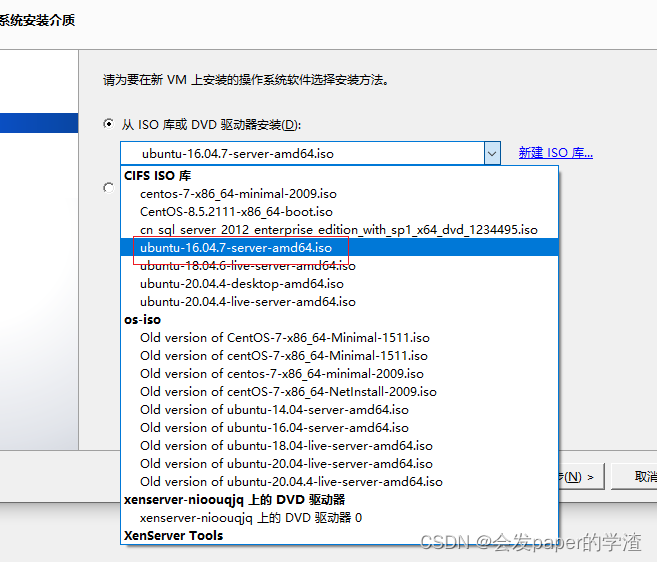This screenshot has height=562, width=657.
Task: Select ubuntu-20.04.4-desktop-amd64.iso
Action: tap(339, 284)
